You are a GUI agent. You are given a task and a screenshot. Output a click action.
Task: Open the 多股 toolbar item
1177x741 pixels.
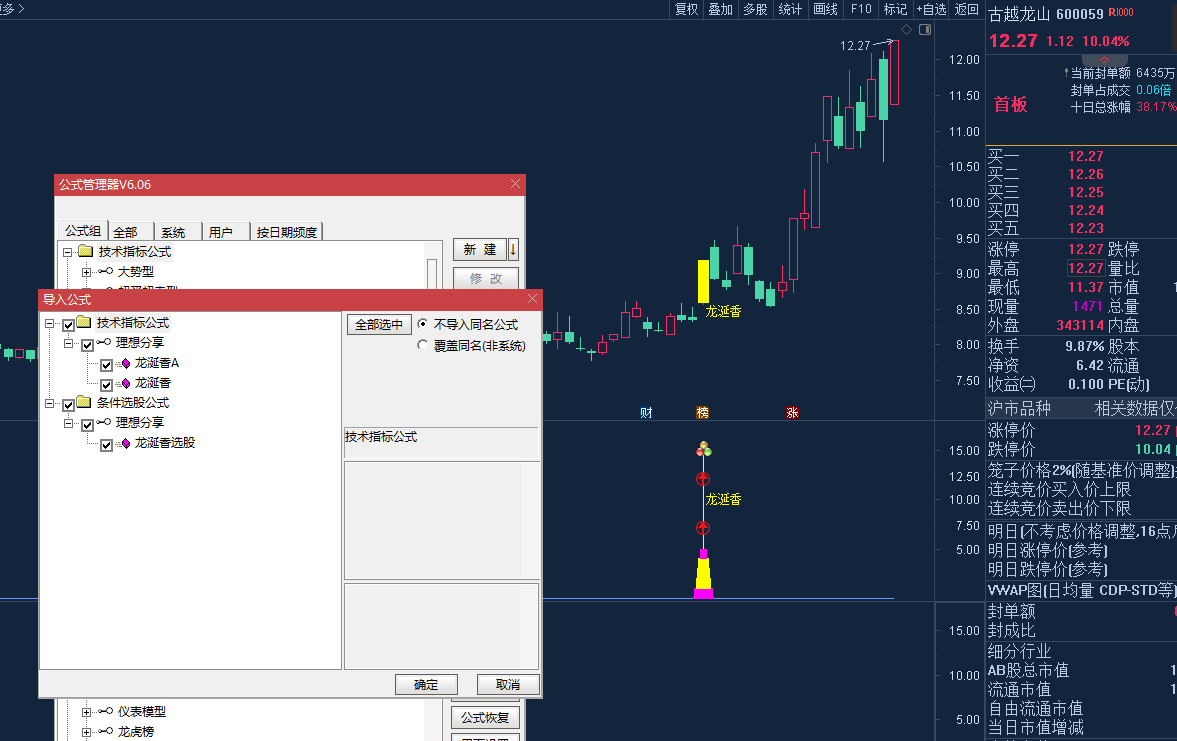click(x=755, y=9)
